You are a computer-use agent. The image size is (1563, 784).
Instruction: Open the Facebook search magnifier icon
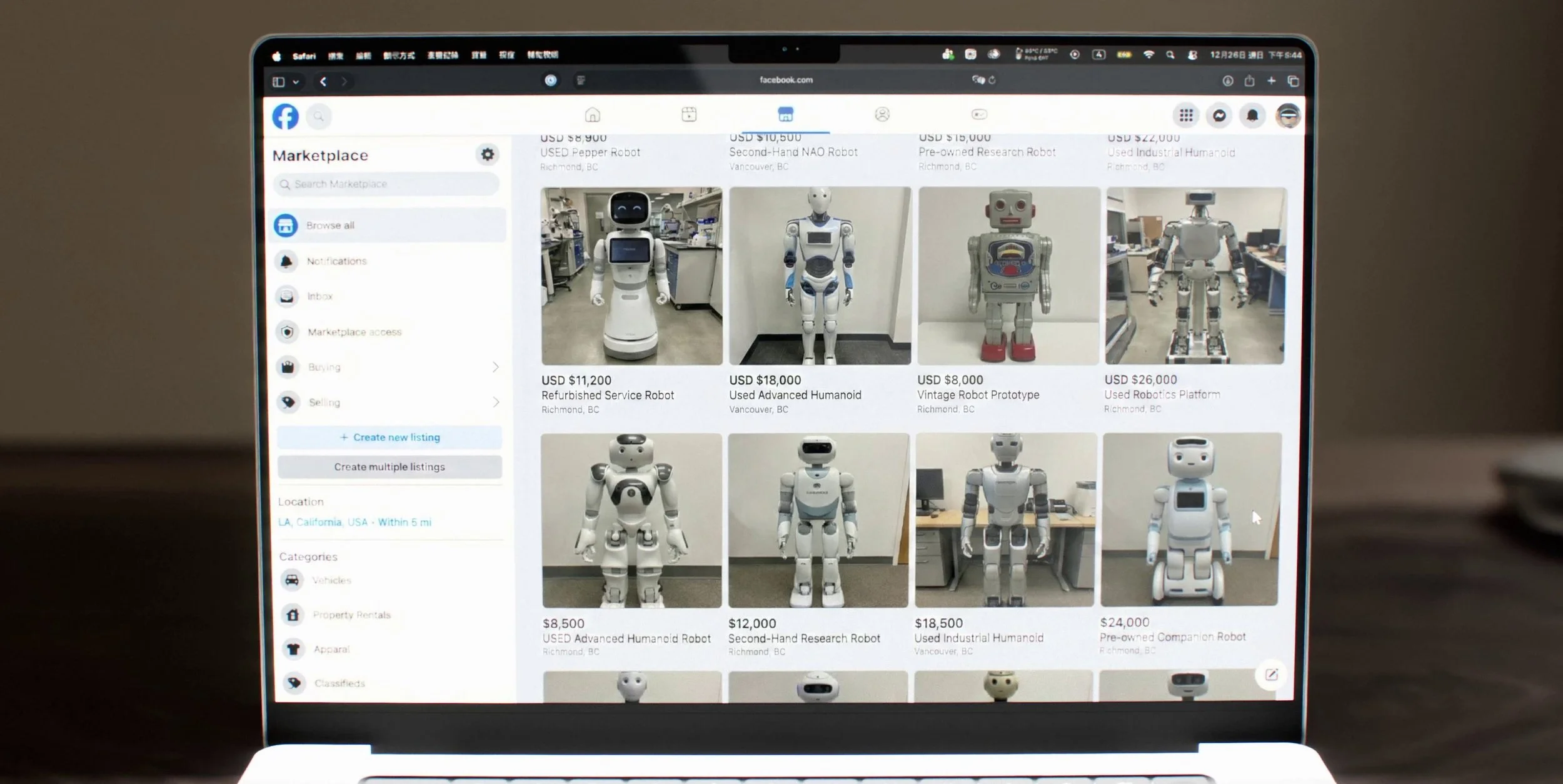pos(319,116)
